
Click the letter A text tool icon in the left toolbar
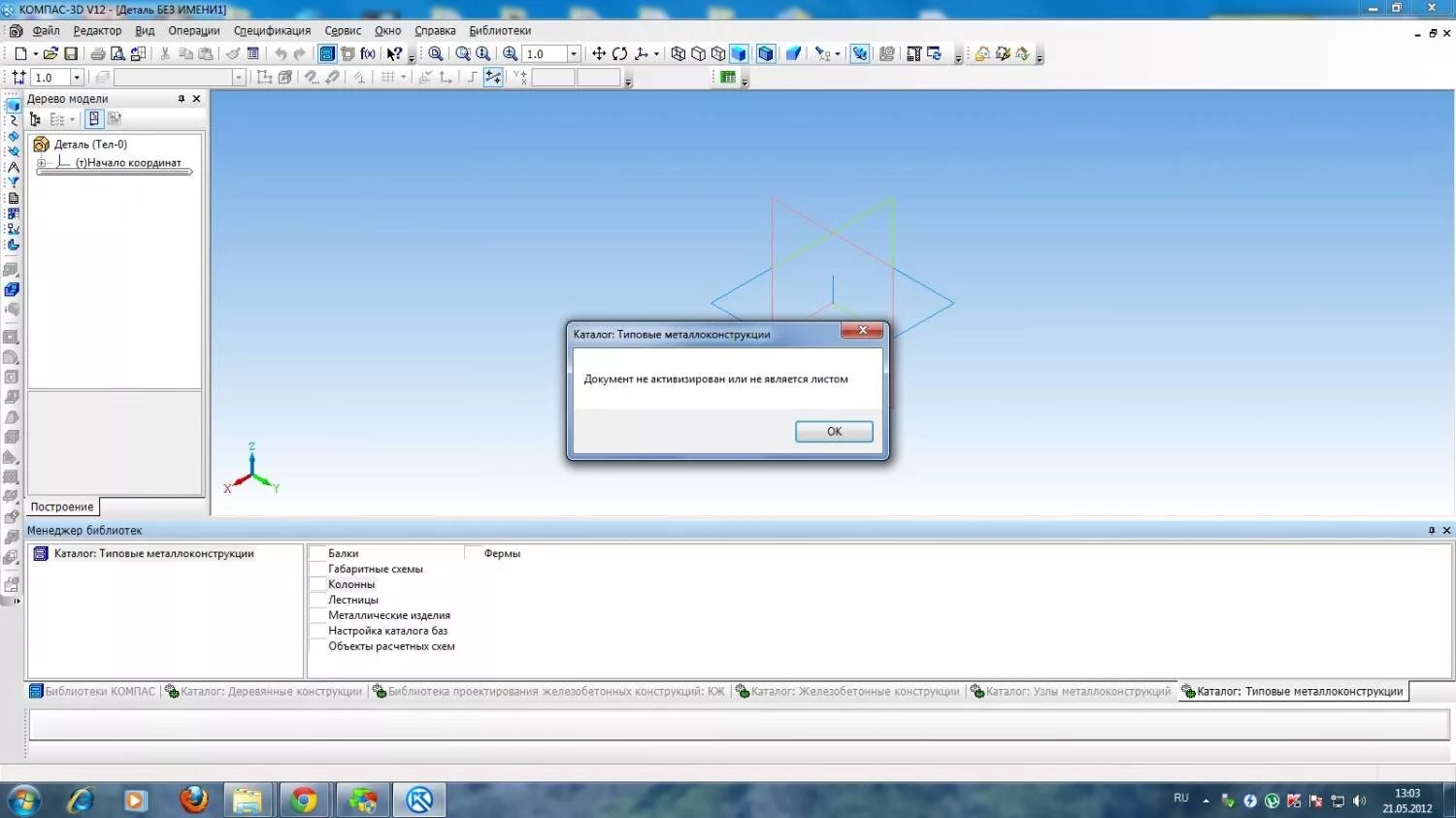click(14, 167)
